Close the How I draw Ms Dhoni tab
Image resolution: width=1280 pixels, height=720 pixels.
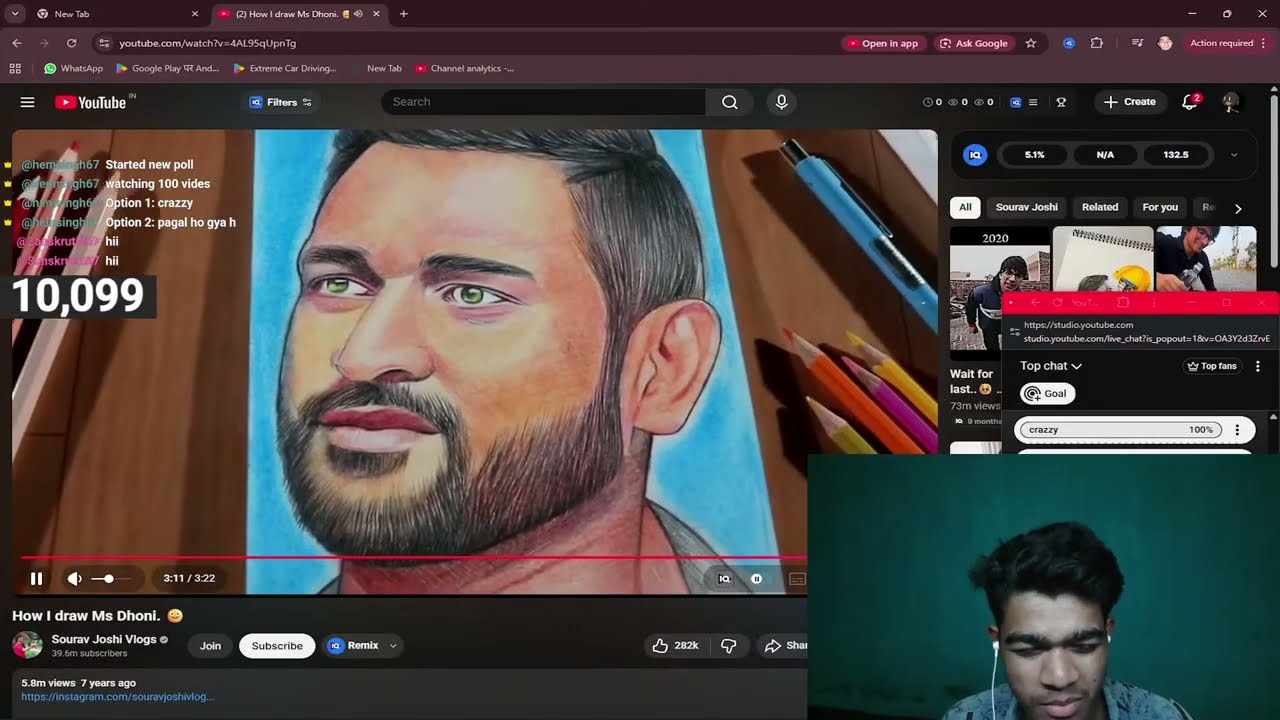(x=376, y=14)
